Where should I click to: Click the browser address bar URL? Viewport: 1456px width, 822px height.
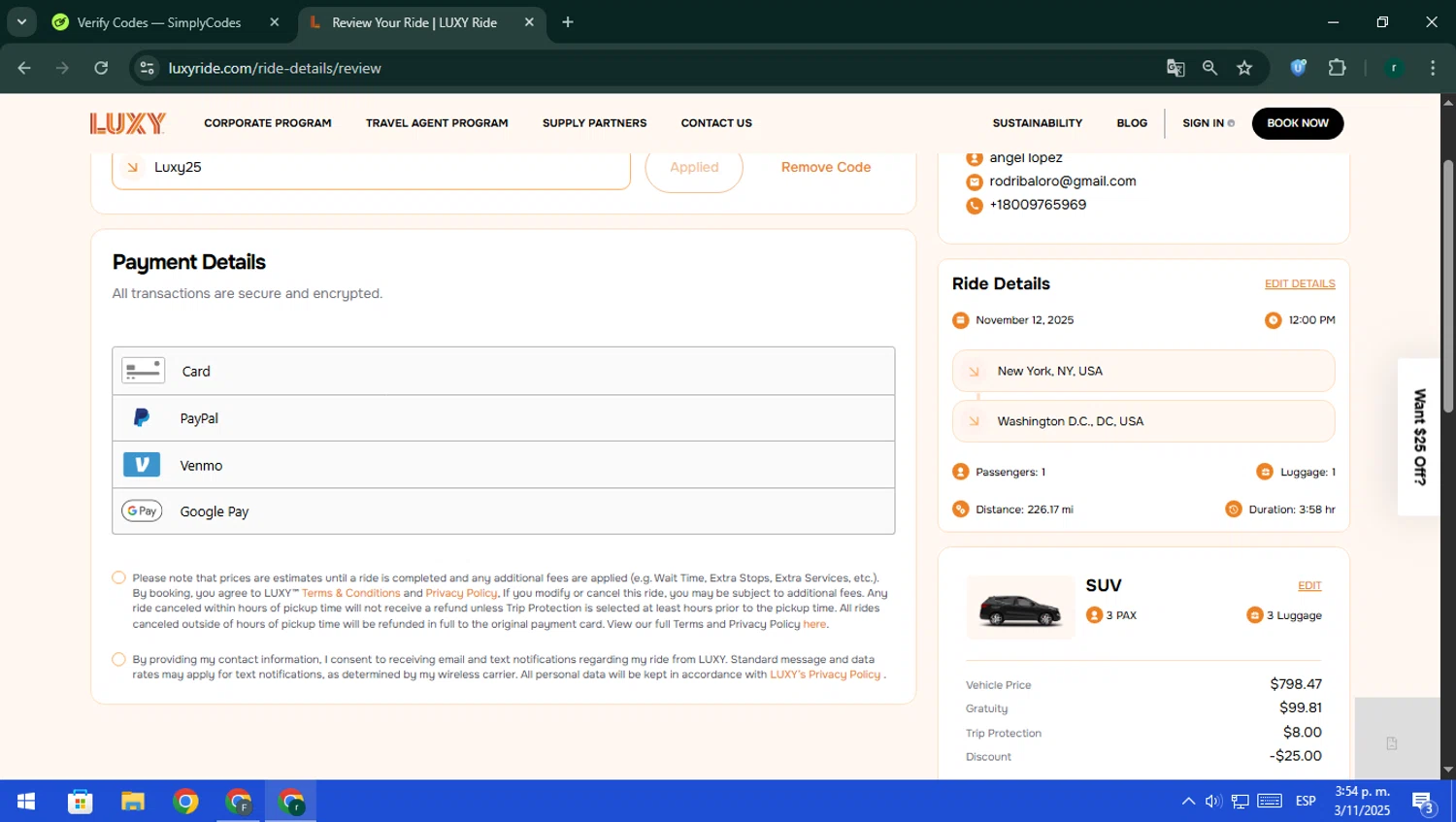pos(275,68)
